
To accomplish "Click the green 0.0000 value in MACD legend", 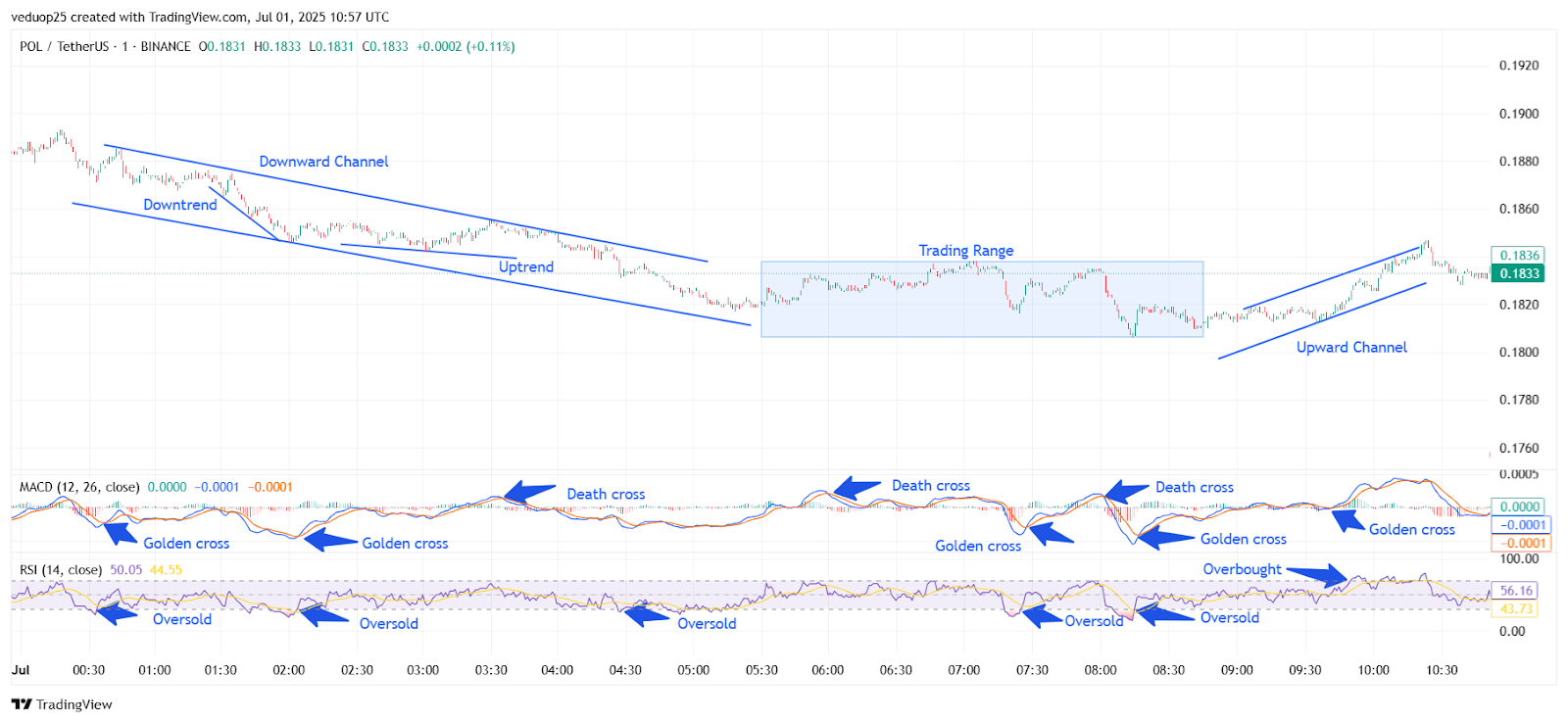I will pyautogui.click(x=168, y=487).
